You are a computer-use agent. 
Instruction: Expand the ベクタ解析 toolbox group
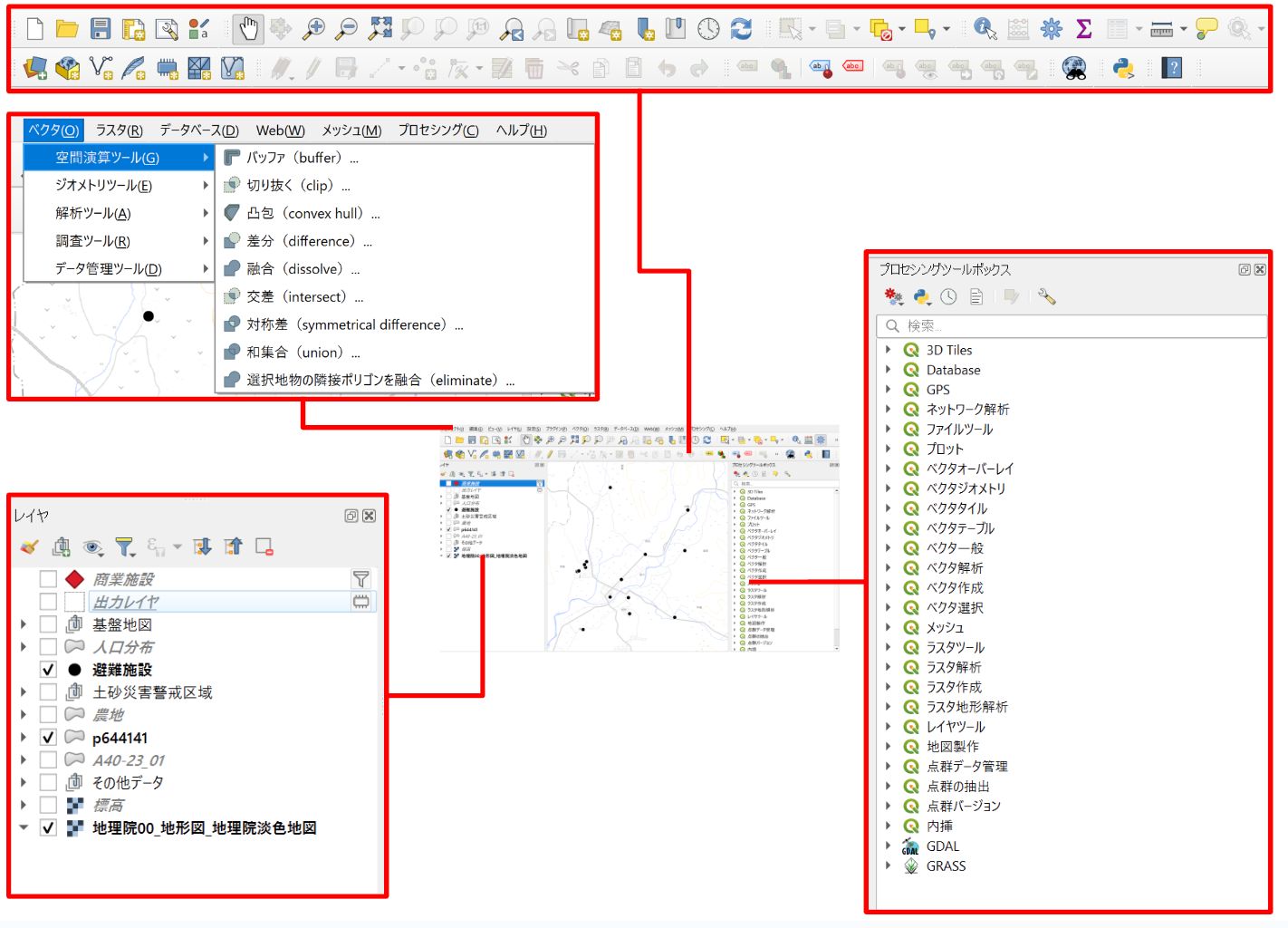(889, 567)
